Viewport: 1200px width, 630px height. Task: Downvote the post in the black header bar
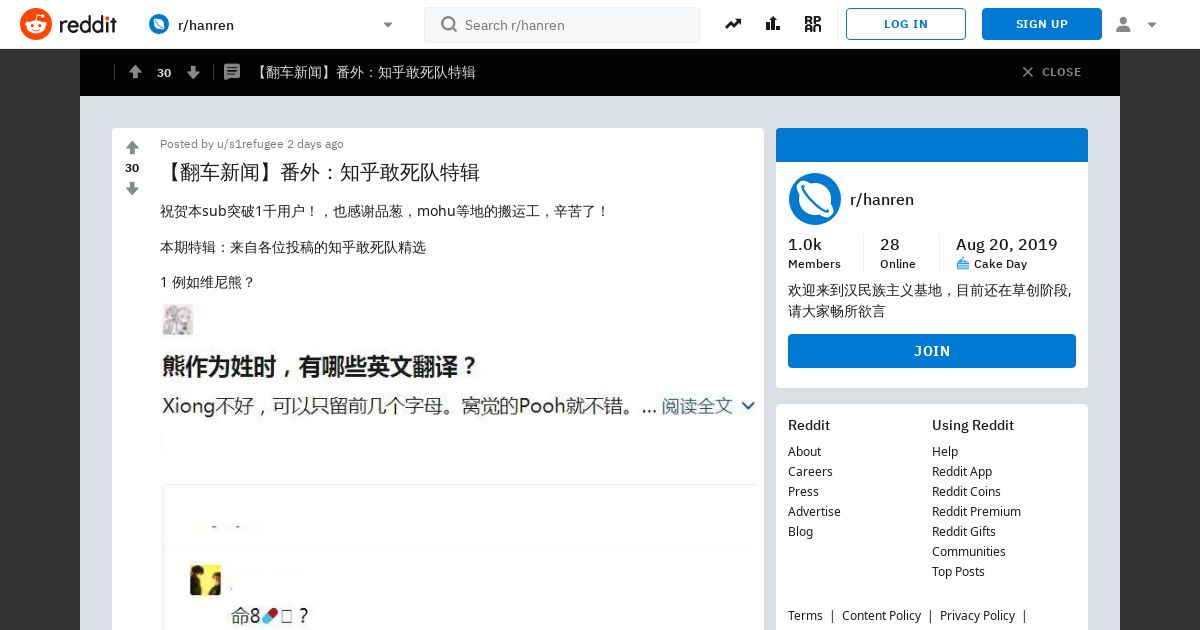coord(193,72)
